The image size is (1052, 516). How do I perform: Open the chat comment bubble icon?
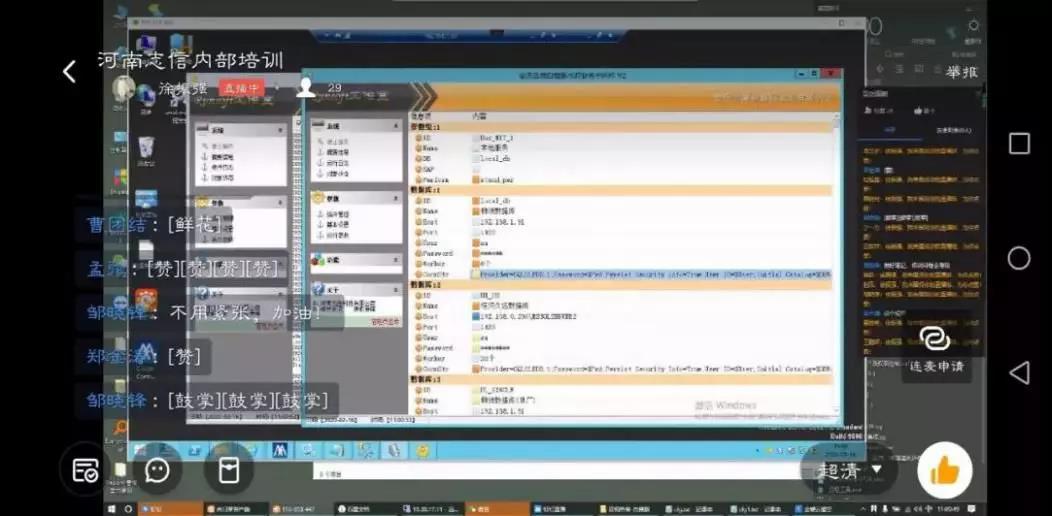[x=157, y=470]
